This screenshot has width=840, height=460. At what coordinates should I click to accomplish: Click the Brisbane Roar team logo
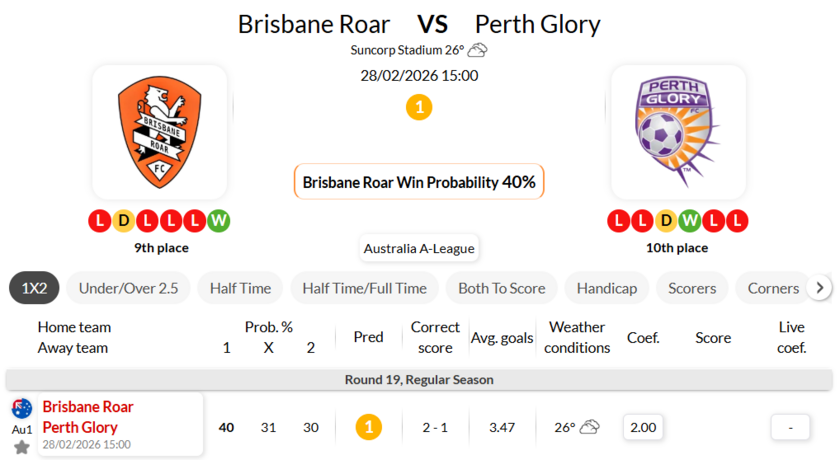(x=160, y=133)
